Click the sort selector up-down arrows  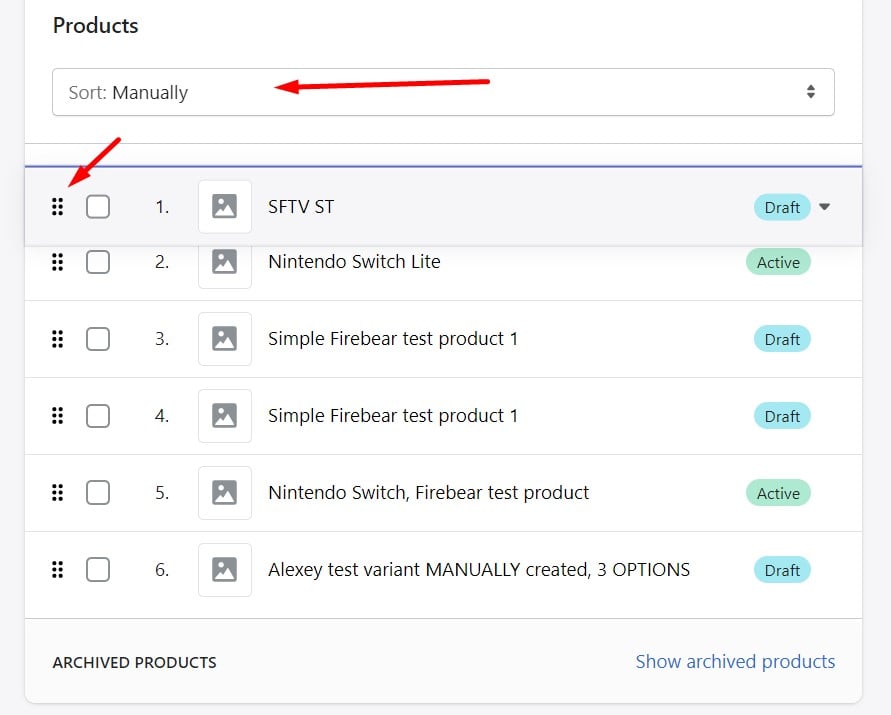click(x=810, y=92)
